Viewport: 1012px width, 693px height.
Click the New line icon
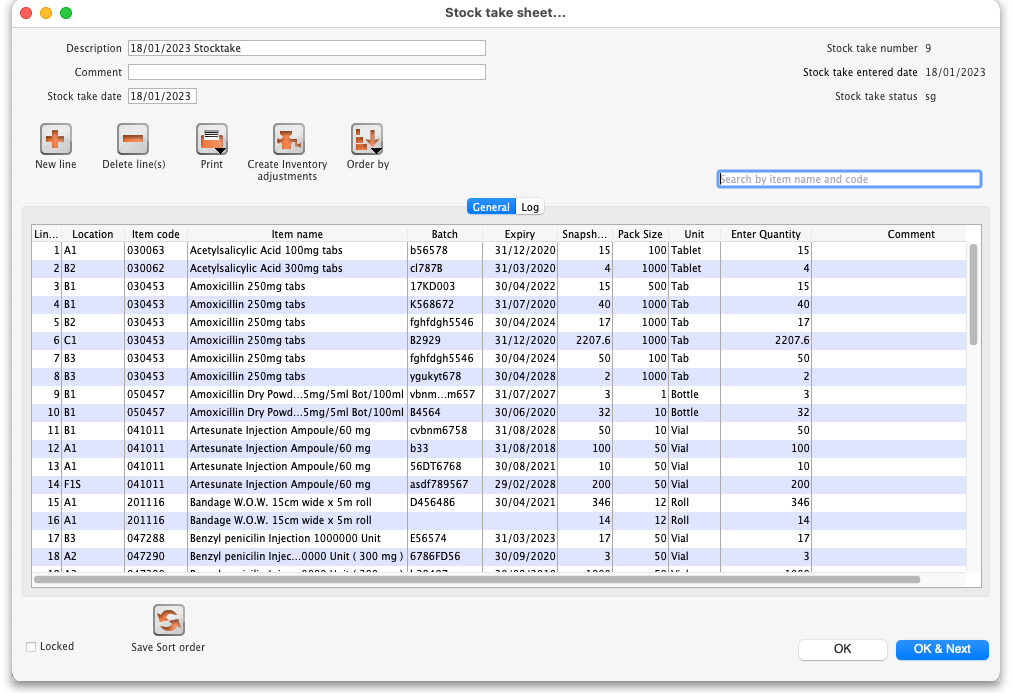[55, 140]
